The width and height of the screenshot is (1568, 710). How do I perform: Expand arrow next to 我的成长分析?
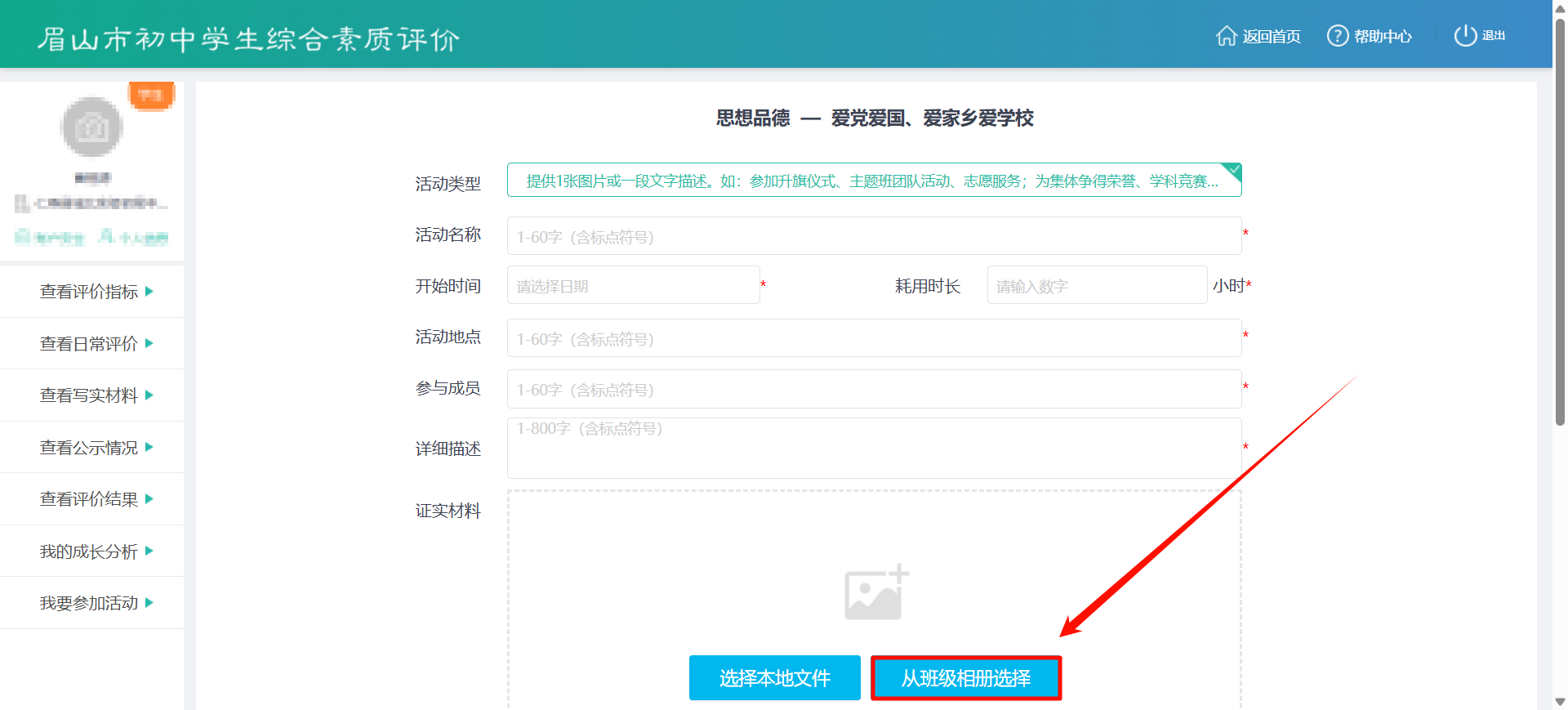[149, 551]
